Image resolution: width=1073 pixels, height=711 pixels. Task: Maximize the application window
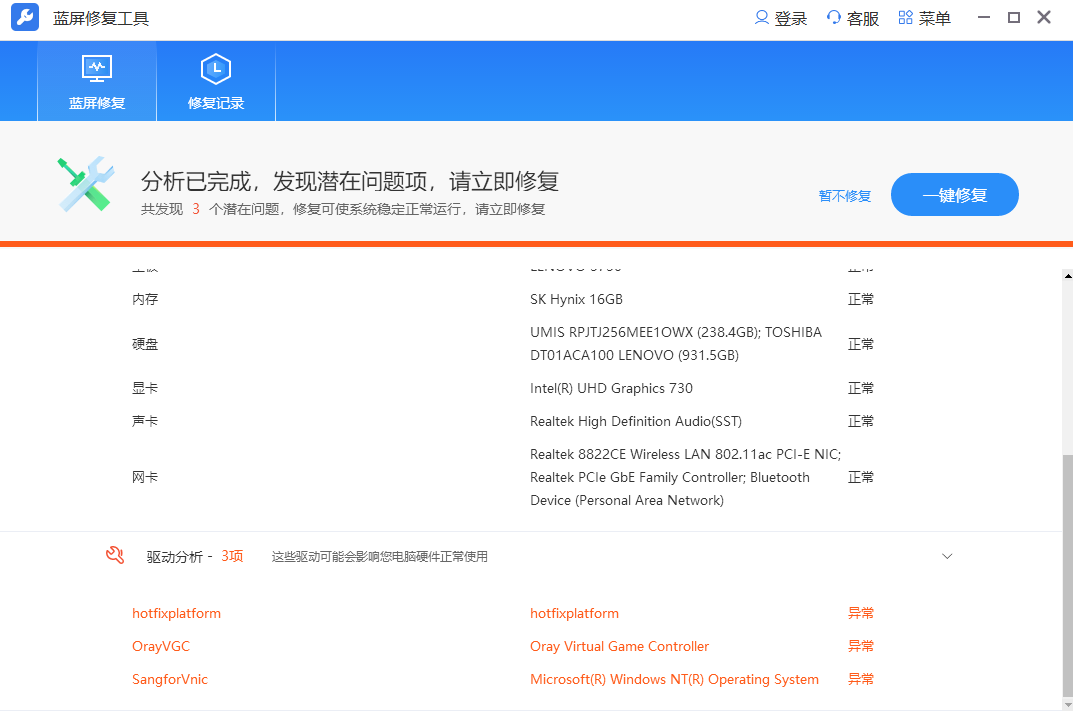tap(1014, 18)
